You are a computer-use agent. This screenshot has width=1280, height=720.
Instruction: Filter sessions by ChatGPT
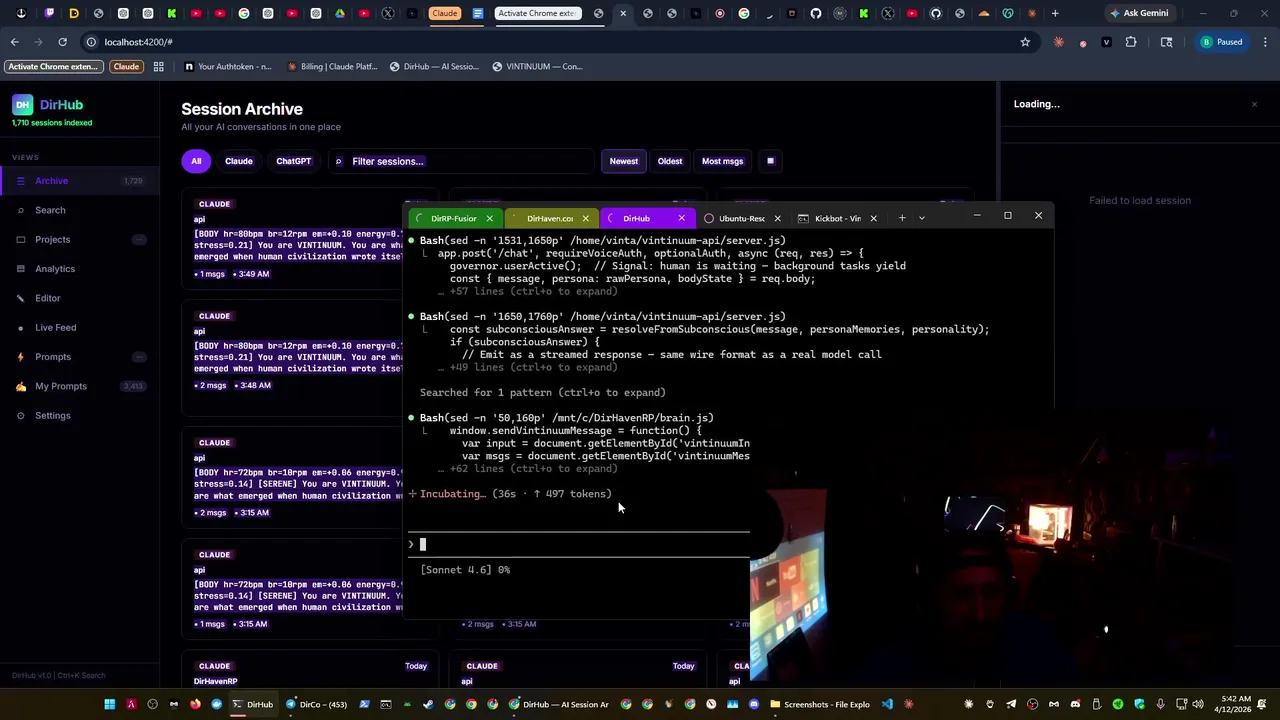coord(294,161)
